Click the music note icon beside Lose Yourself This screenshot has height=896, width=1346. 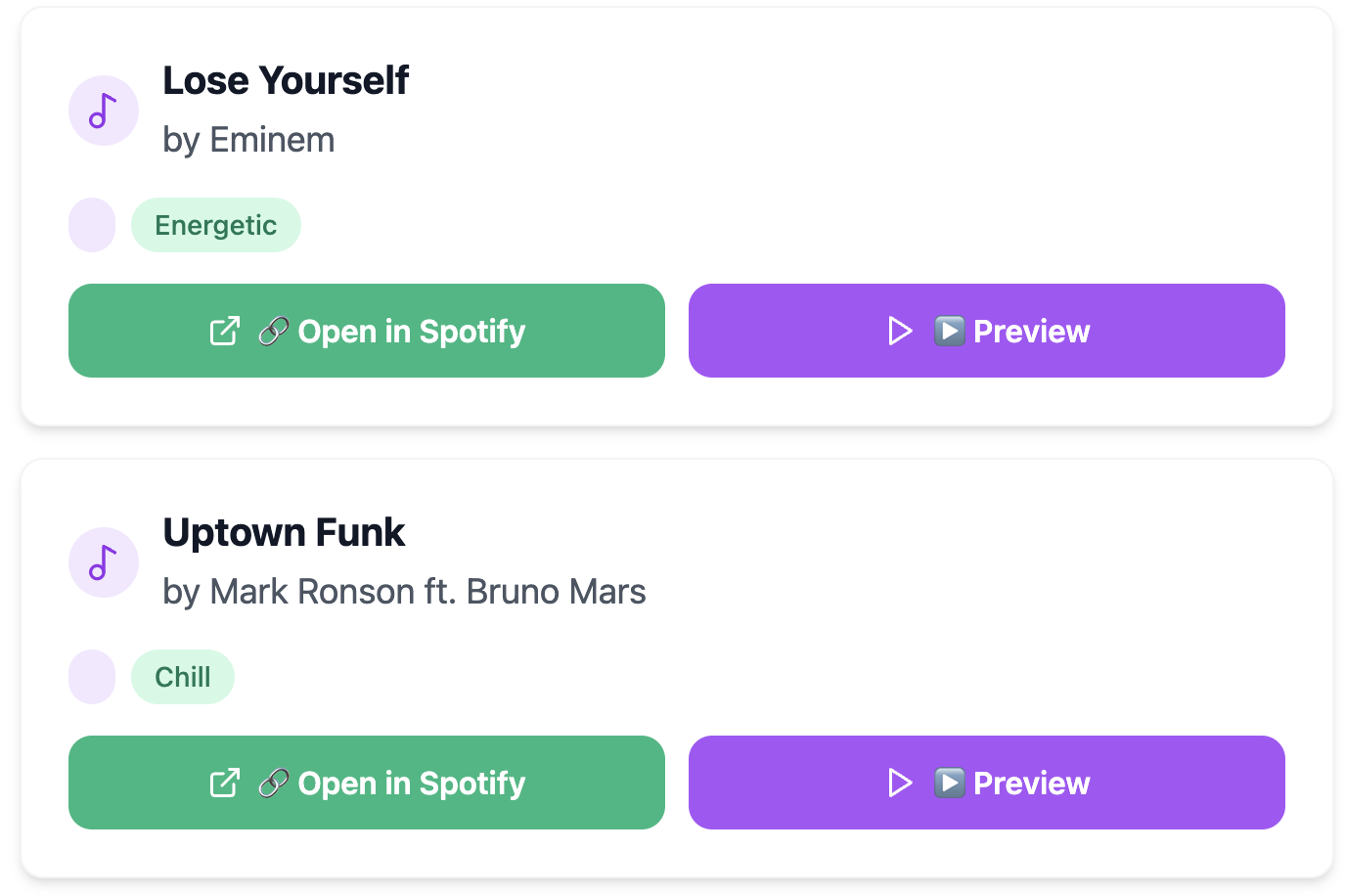[103, 111]
